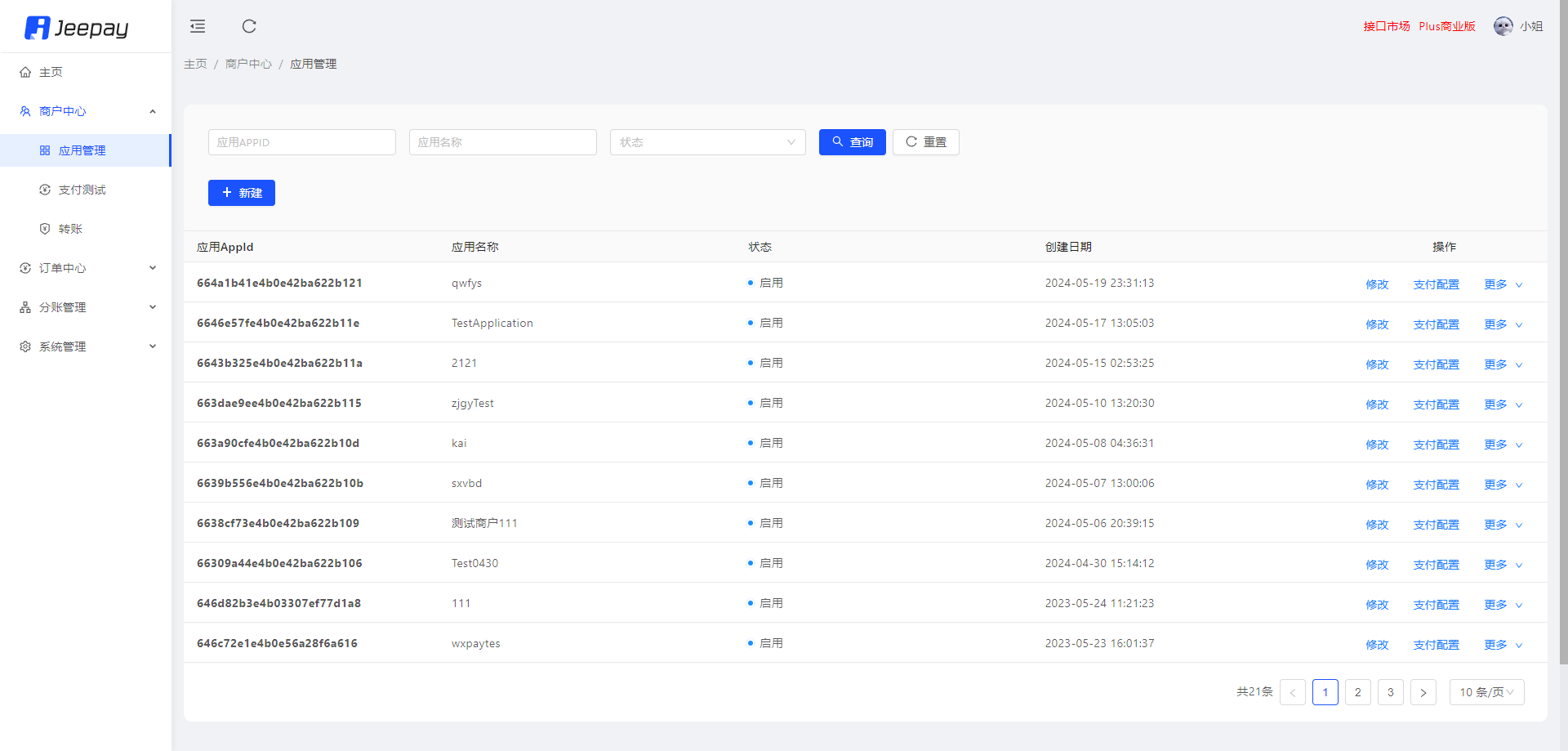Go to page 2 of results
This screenshot has width=1568, height=751.
(x=1357, y=692)
